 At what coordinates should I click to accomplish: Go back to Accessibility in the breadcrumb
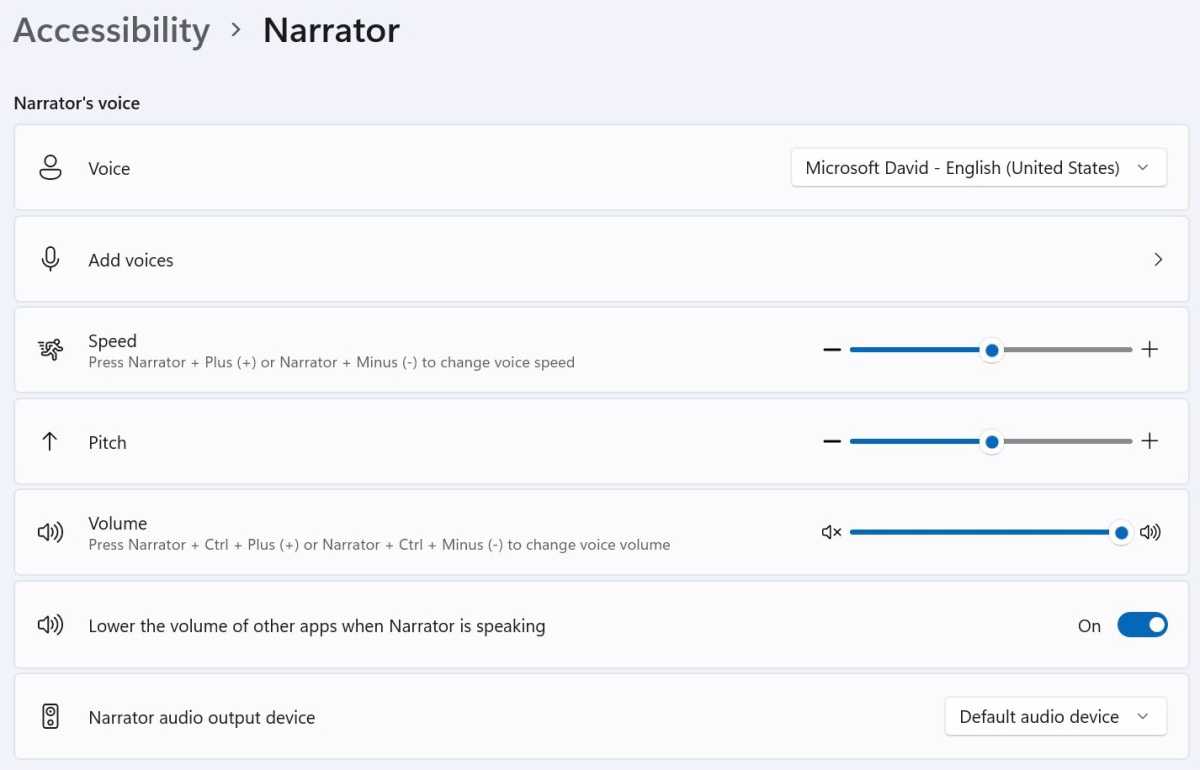tap(111, 30)
